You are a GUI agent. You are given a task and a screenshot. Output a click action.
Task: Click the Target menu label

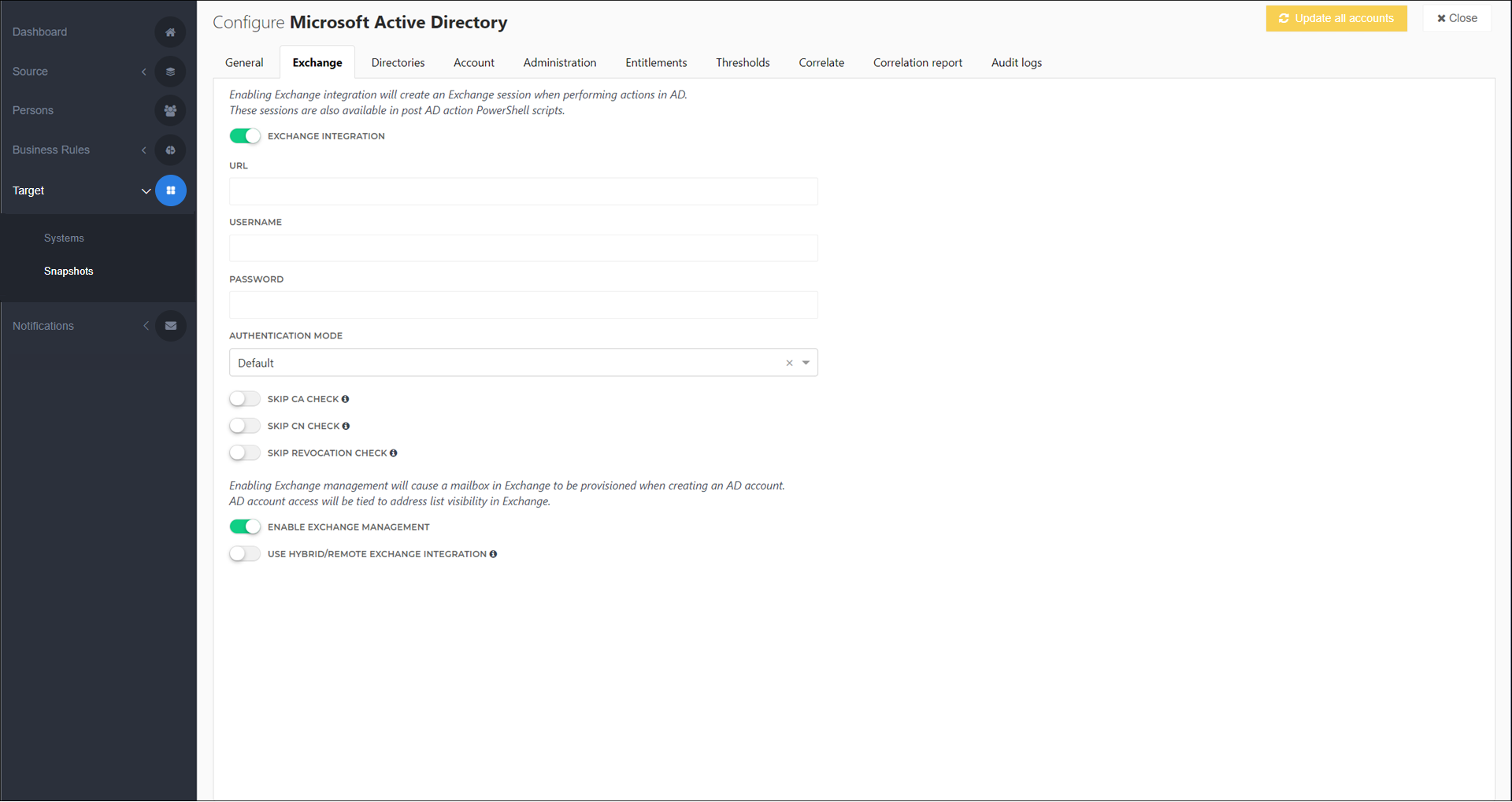[x=28, y=190]
